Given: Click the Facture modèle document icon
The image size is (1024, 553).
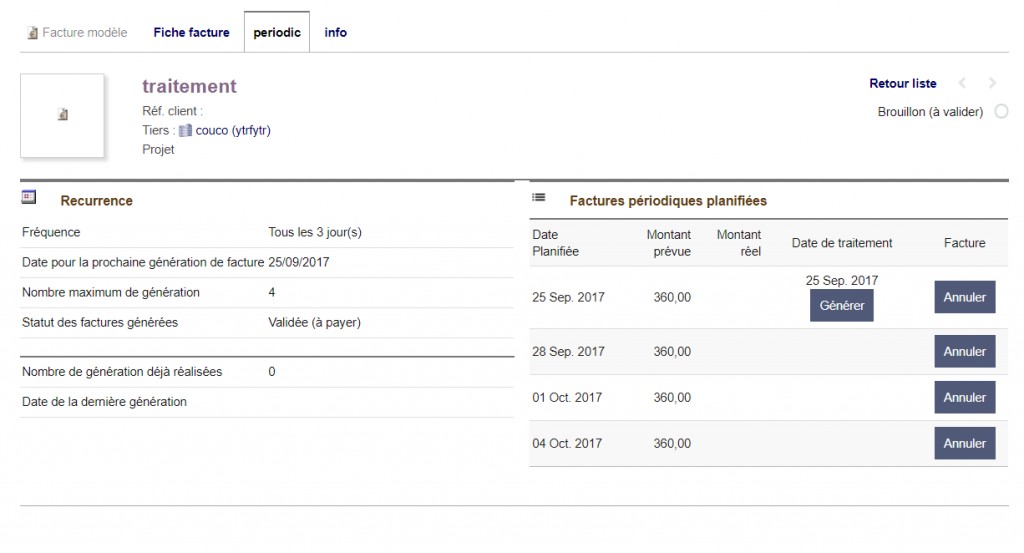Looking at the screenshot, I should click(33, 33).
